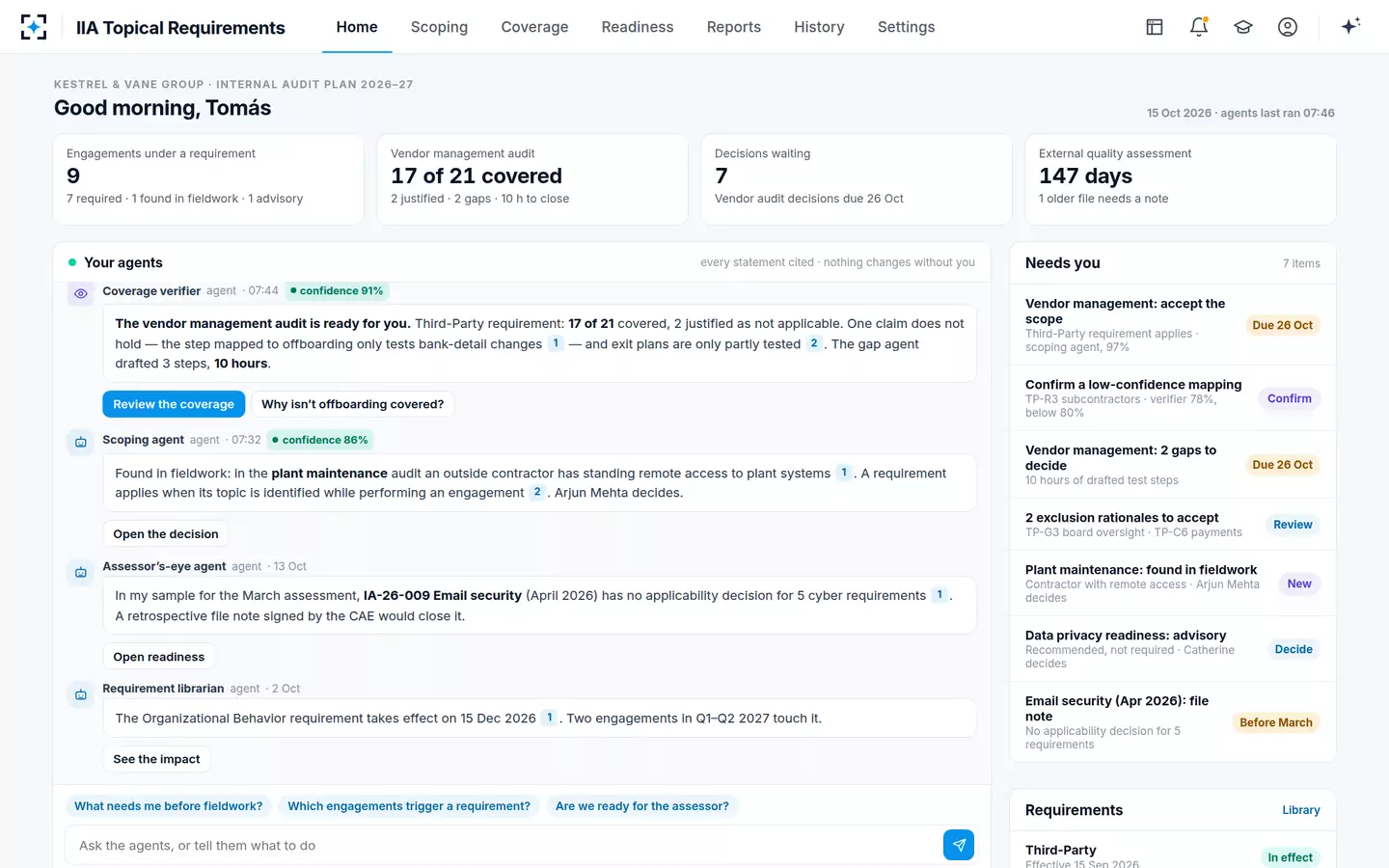
Task: Click the Scoping agent robot avatar icon
Action: (x=81, y=442)
